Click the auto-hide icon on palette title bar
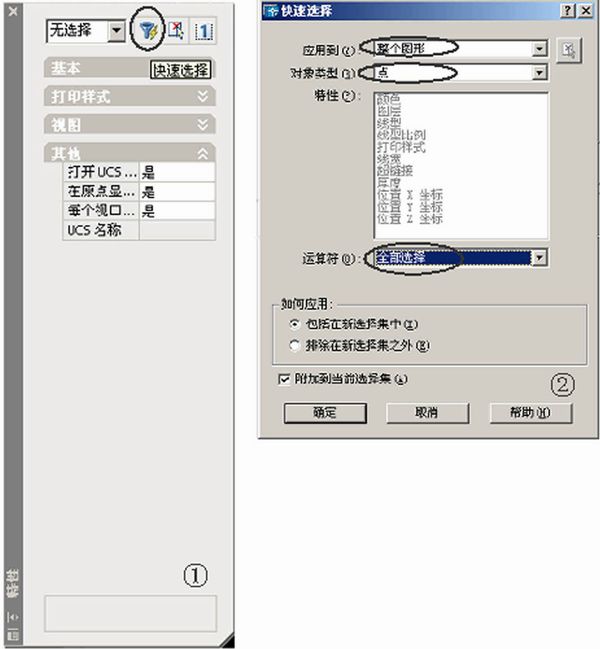This screenshot has height=649, width=600. click(13, 617)
